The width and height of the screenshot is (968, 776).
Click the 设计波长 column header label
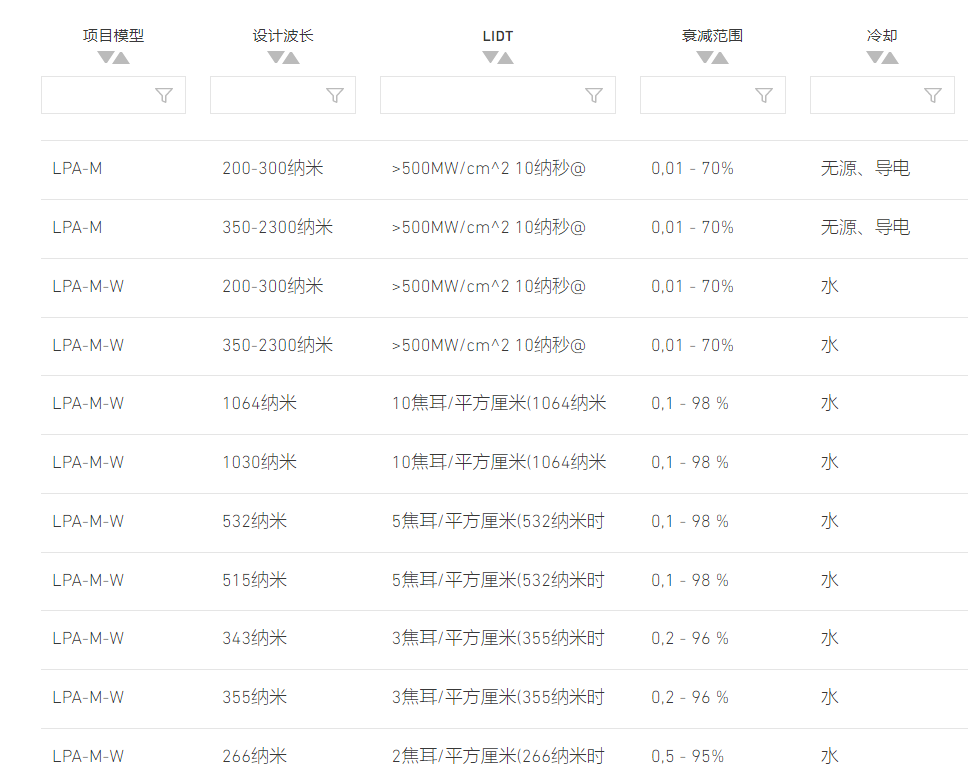283,36
